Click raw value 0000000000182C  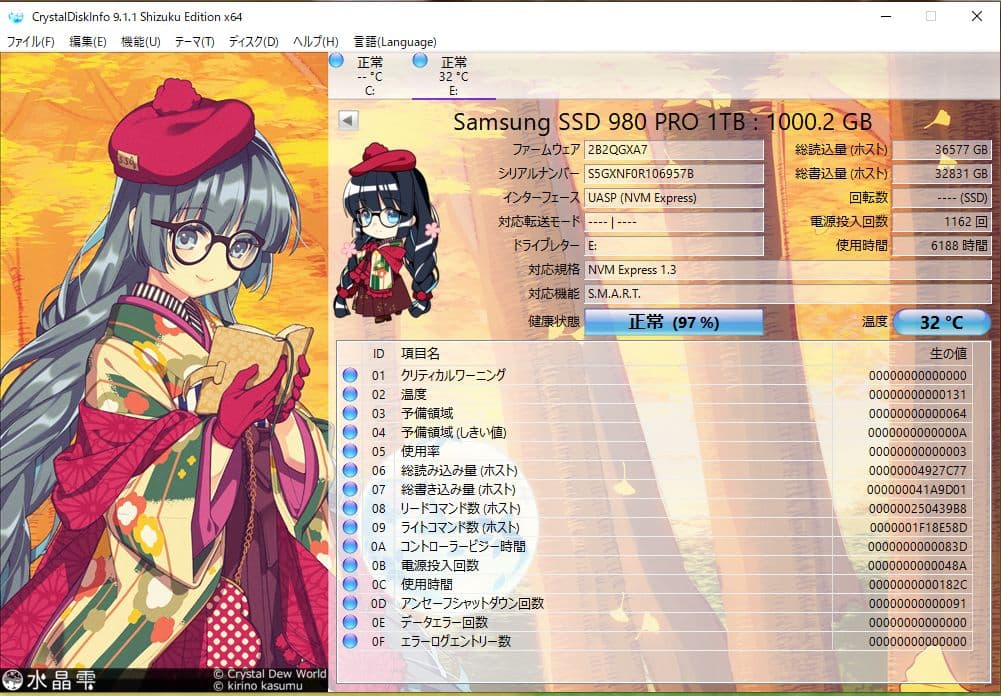(917, 585)
